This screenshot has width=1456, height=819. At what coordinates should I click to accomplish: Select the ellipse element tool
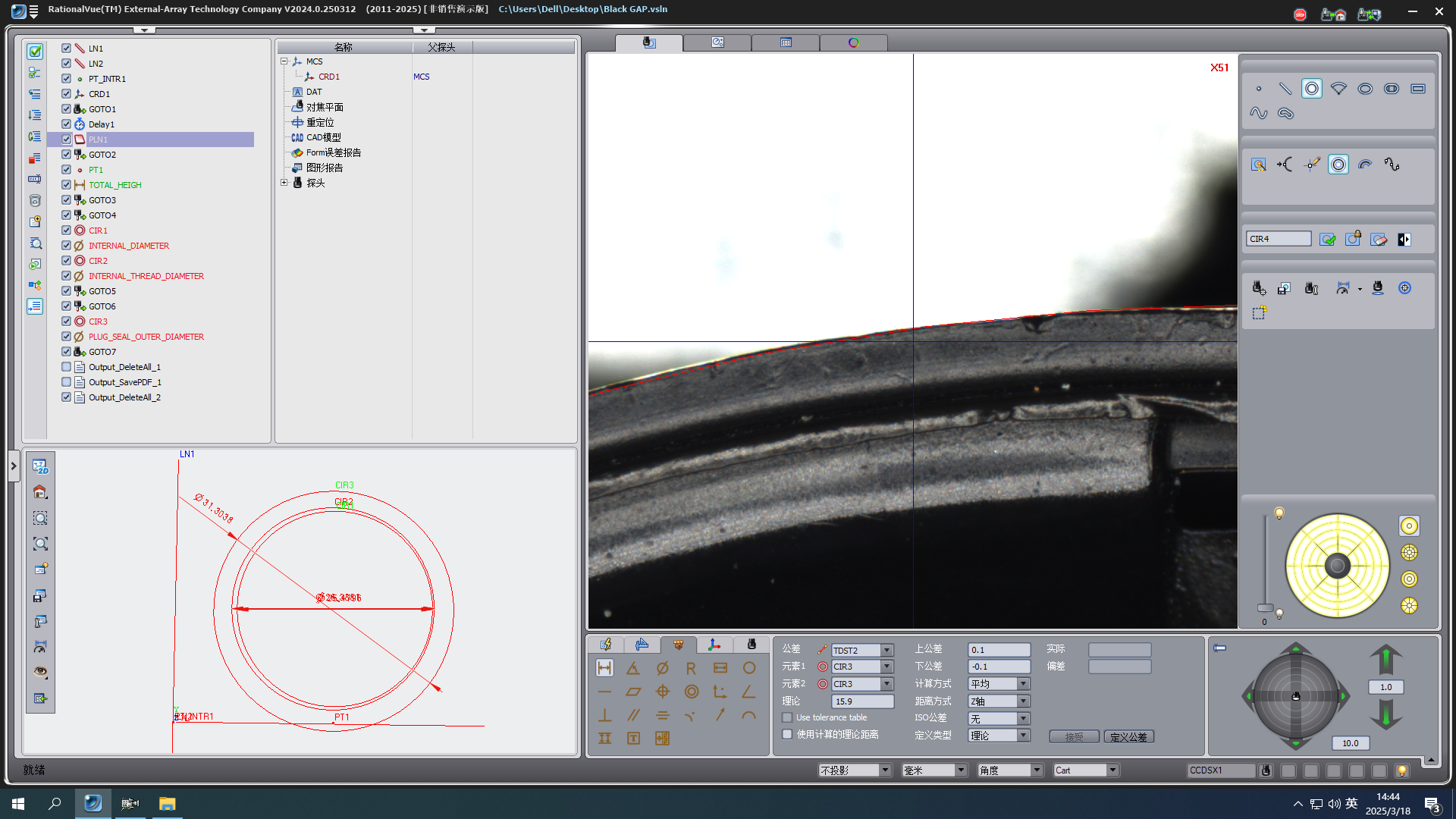(1365, 89)
